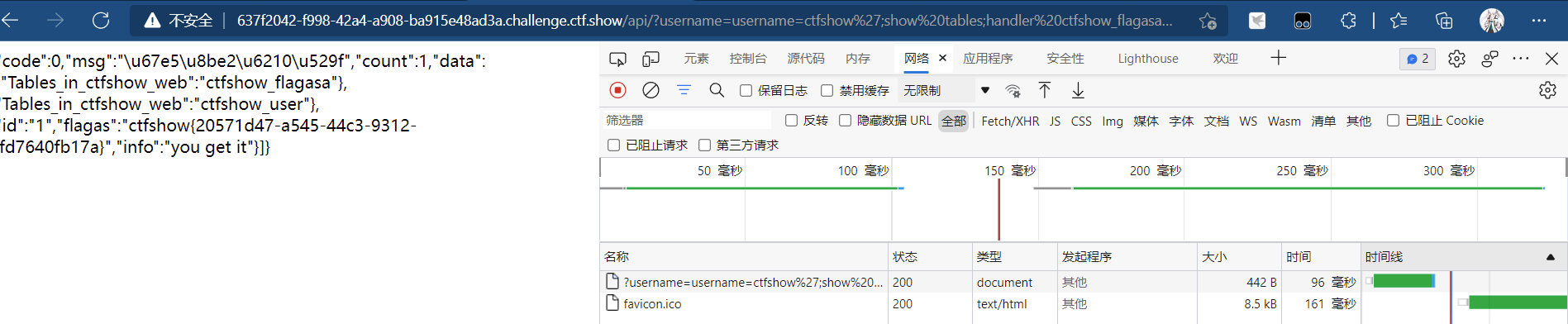
Task: Sort by the 大小 column header
Action: (x=1238, y=257)
